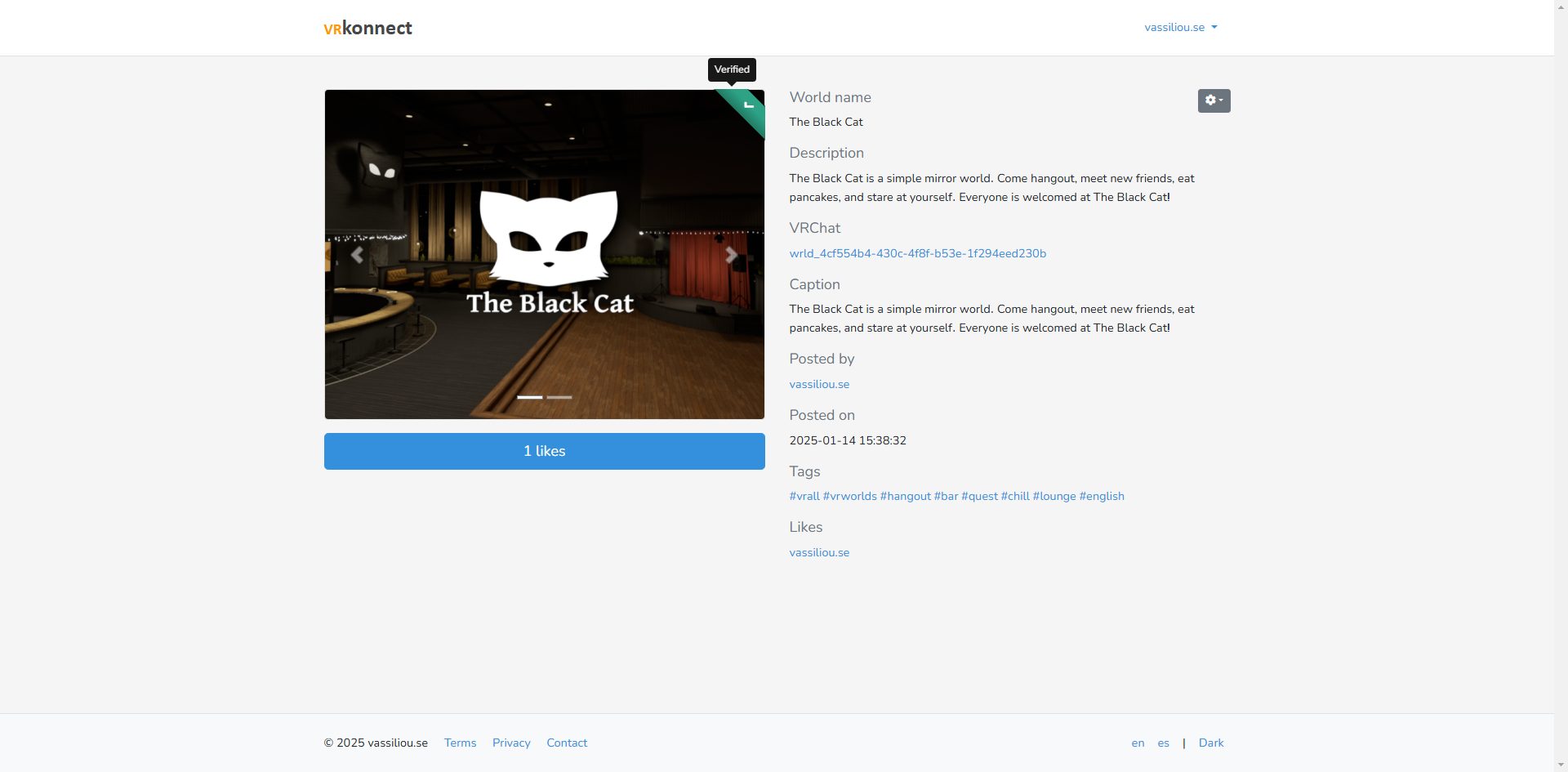Open the Privacy page
The width and height of the screenshot is (1568, 772).
pyautogui.click(x=511, y=743)
